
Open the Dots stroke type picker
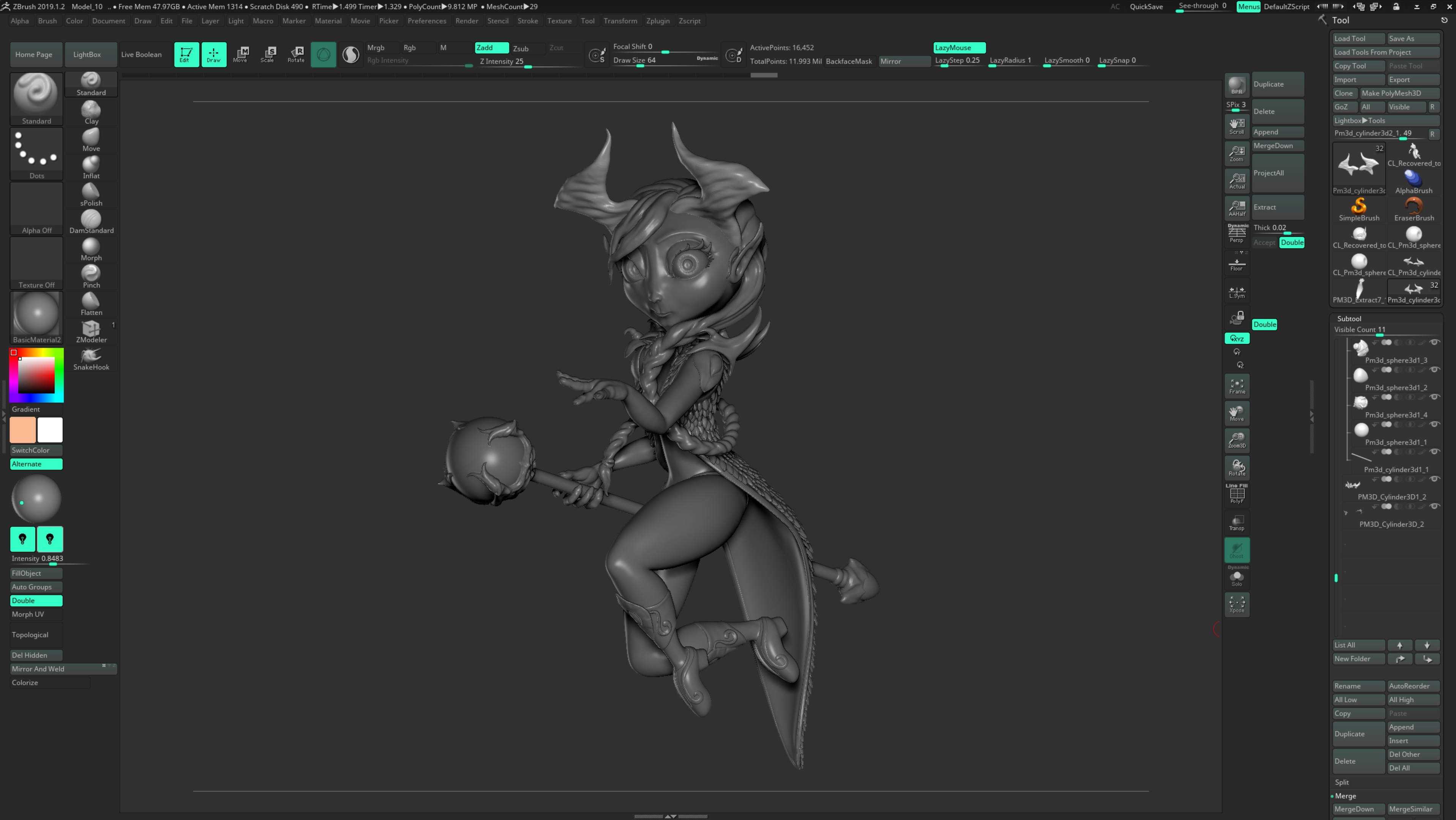point(36,153)
